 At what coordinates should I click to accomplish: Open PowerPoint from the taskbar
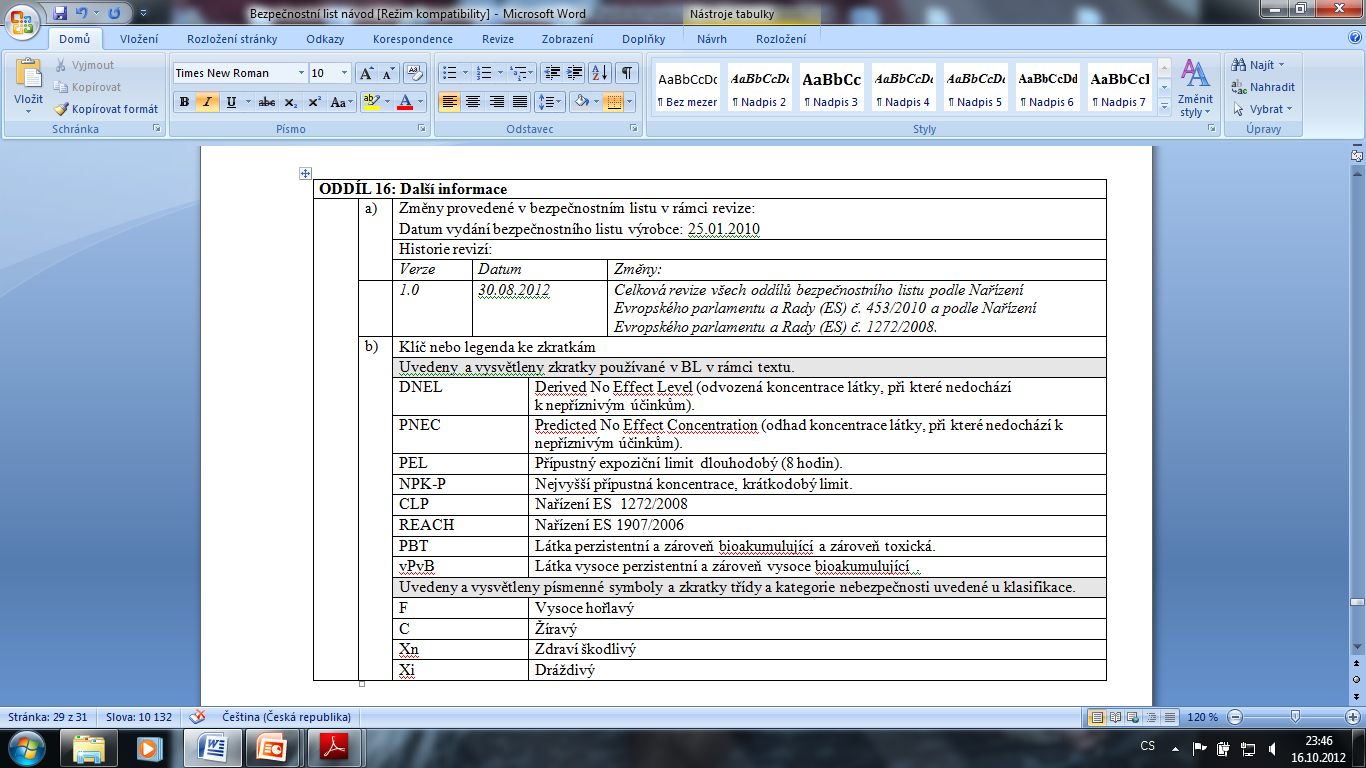[271, 748]
